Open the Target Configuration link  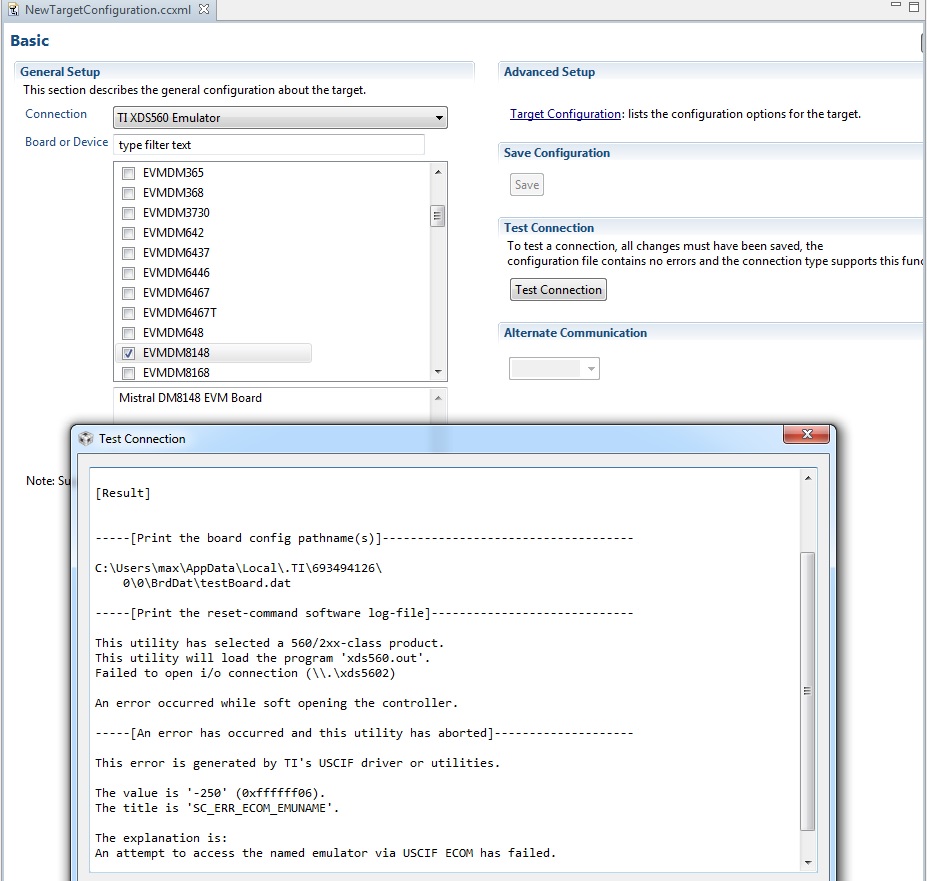(x=565, y=113)
